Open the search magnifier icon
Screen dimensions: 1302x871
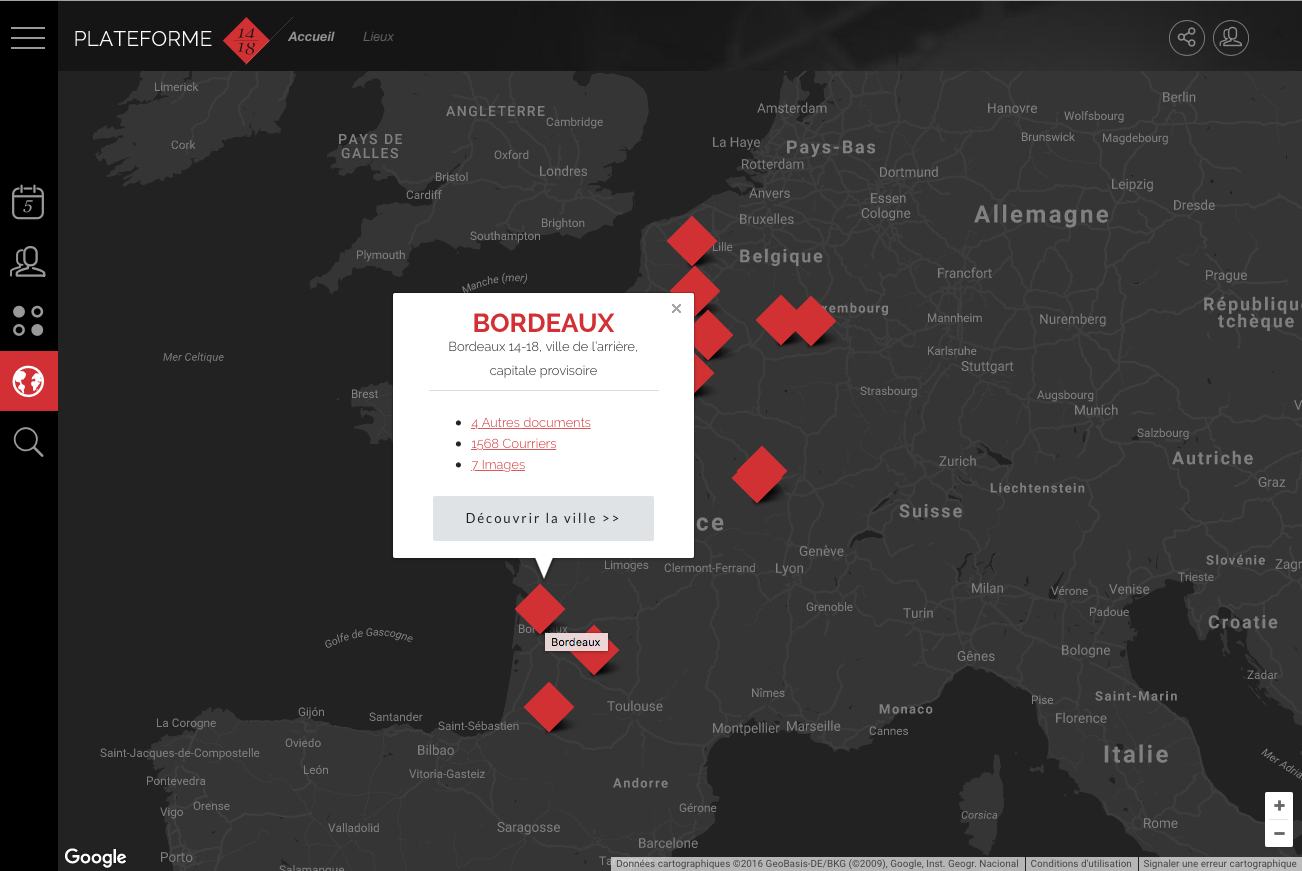(x=28, y=441)
